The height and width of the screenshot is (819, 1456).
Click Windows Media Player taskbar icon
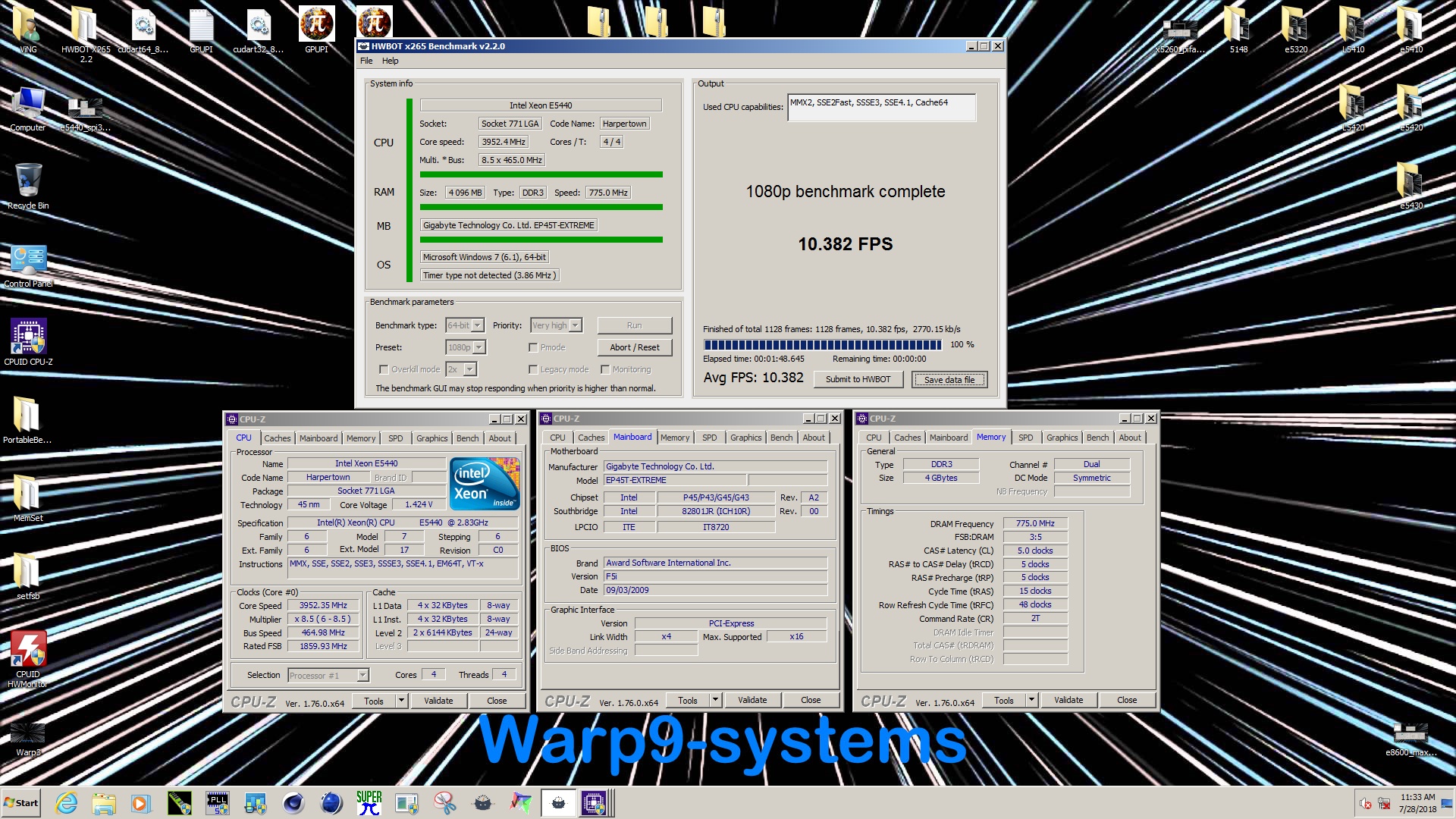141,803
